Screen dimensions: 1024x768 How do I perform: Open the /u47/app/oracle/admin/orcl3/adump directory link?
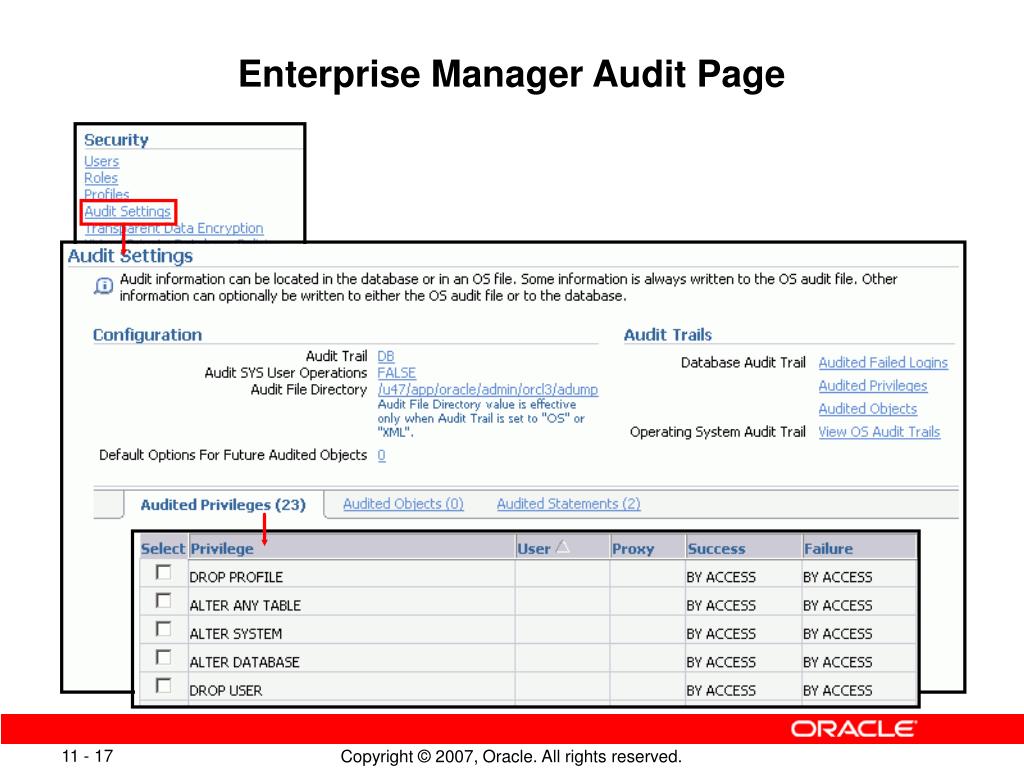488,390
